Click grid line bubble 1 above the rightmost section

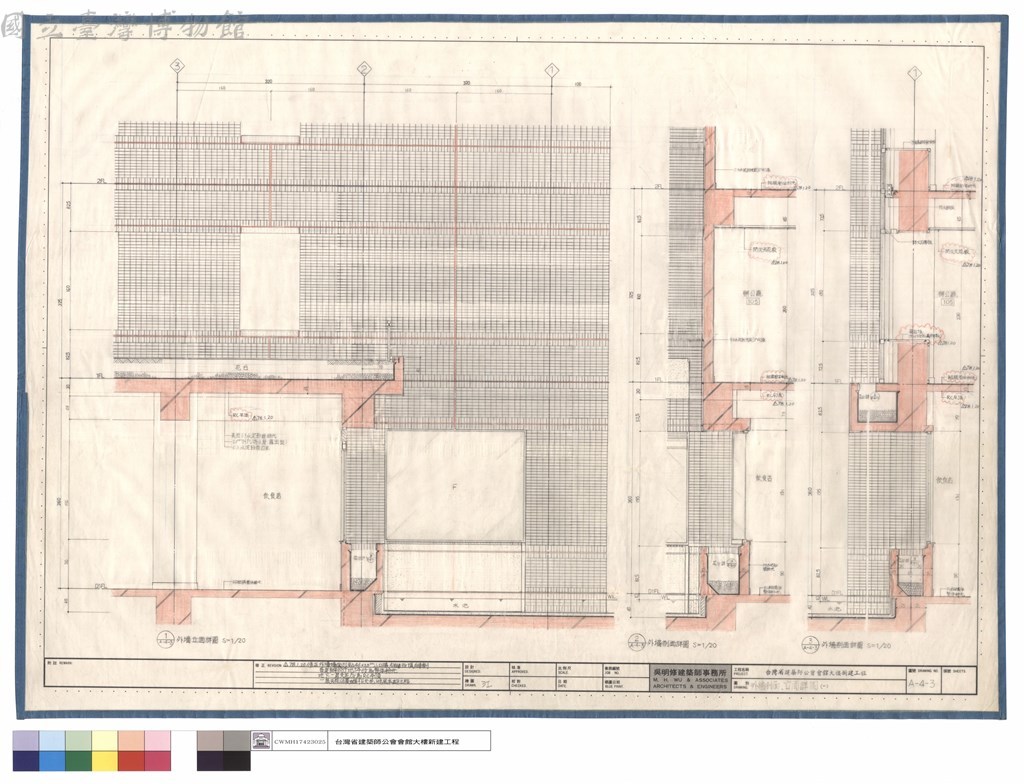tap(914, 73)
